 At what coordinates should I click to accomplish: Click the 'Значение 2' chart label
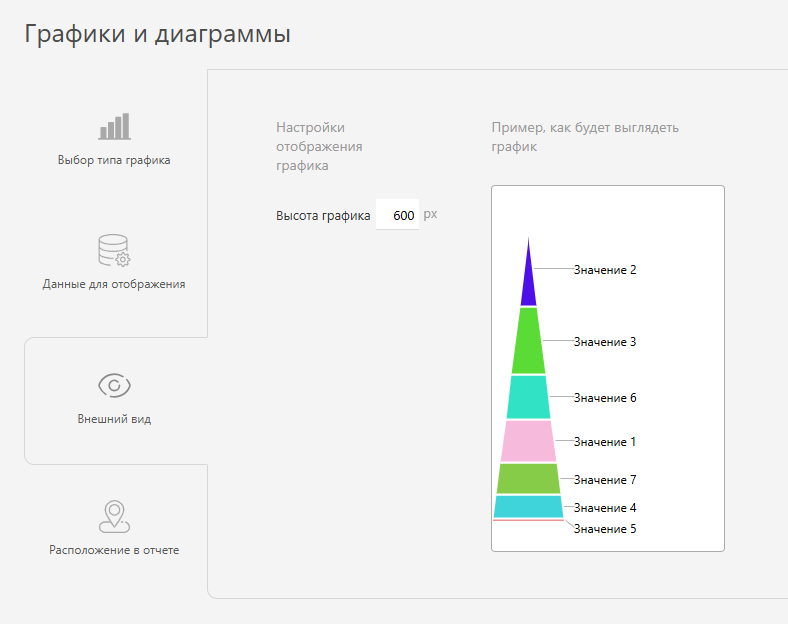point(605,270)
